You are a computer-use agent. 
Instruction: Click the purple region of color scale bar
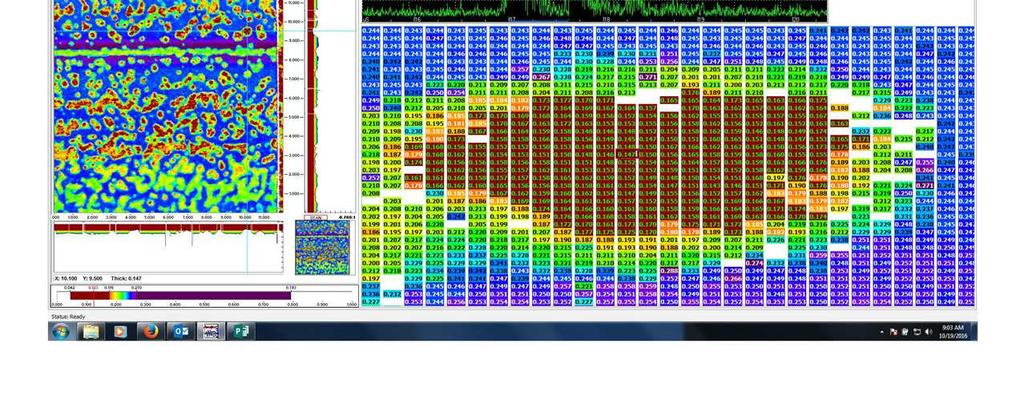point(213,295)
